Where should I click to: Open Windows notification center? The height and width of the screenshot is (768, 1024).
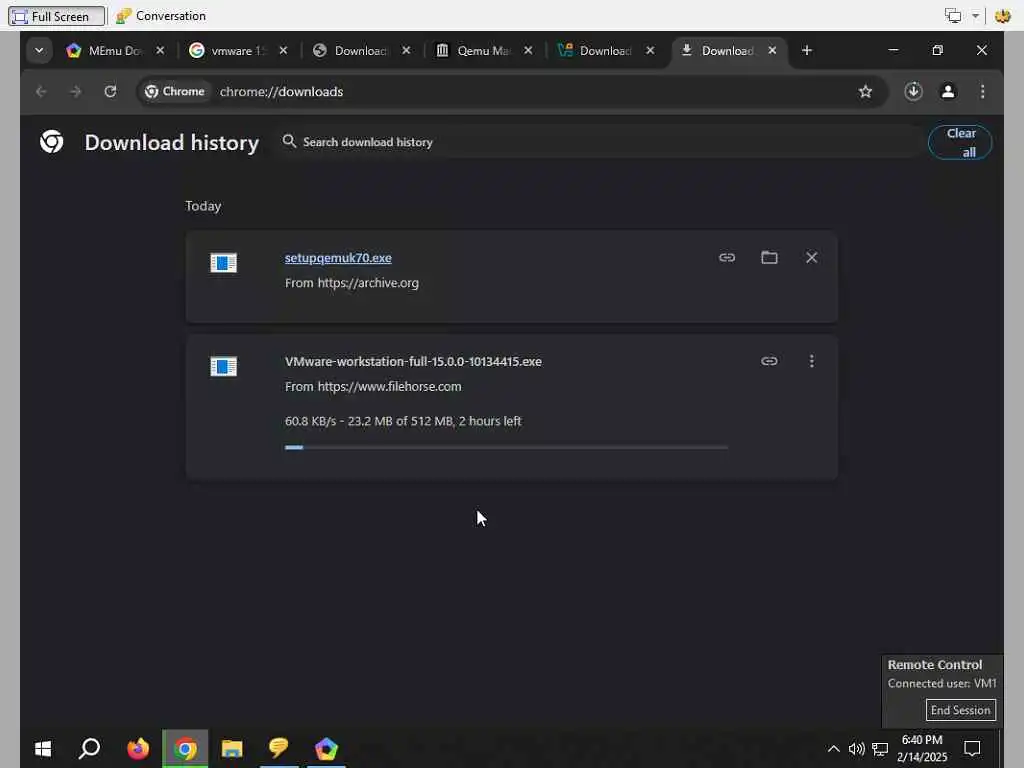pos(972,748)
